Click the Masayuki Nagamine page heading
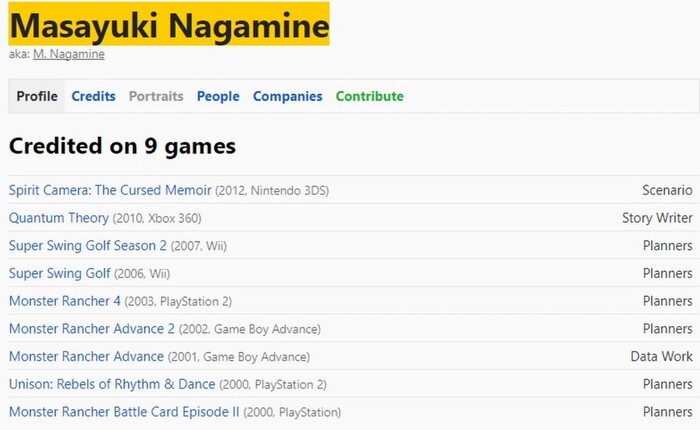The image size is (700, 430). (x=169, y=25)
